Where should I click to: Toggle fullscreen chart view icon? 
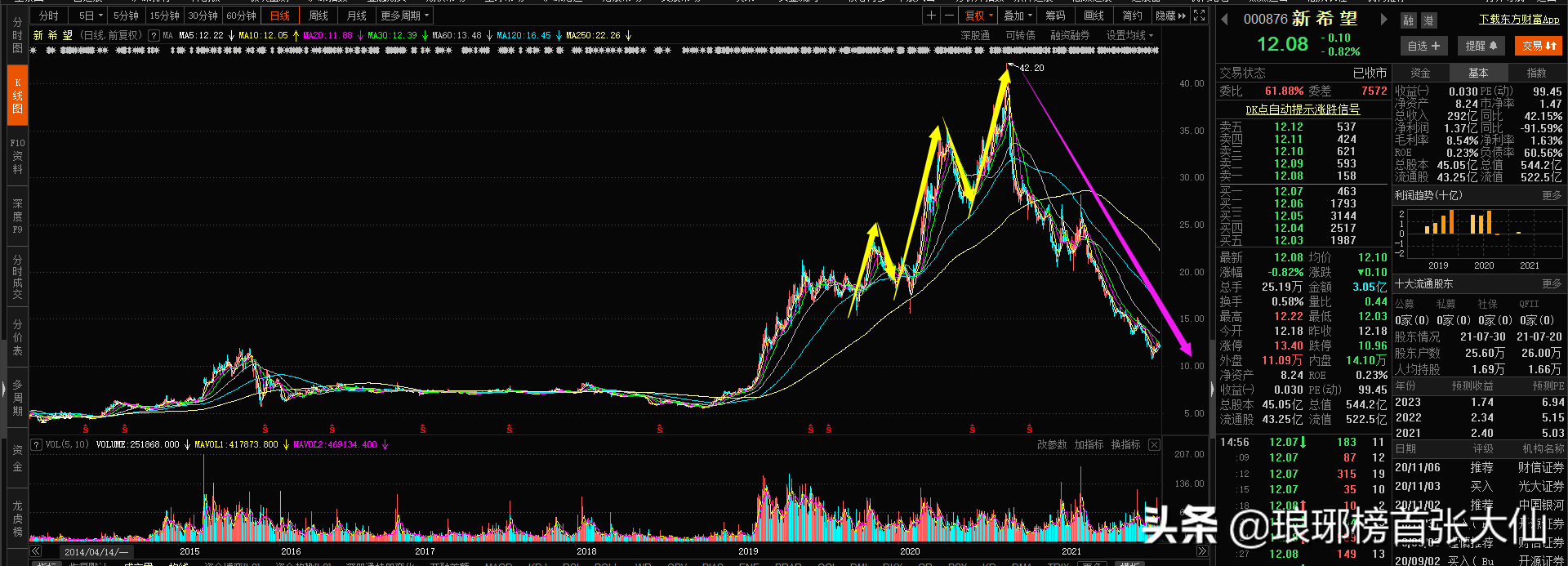1199,16
